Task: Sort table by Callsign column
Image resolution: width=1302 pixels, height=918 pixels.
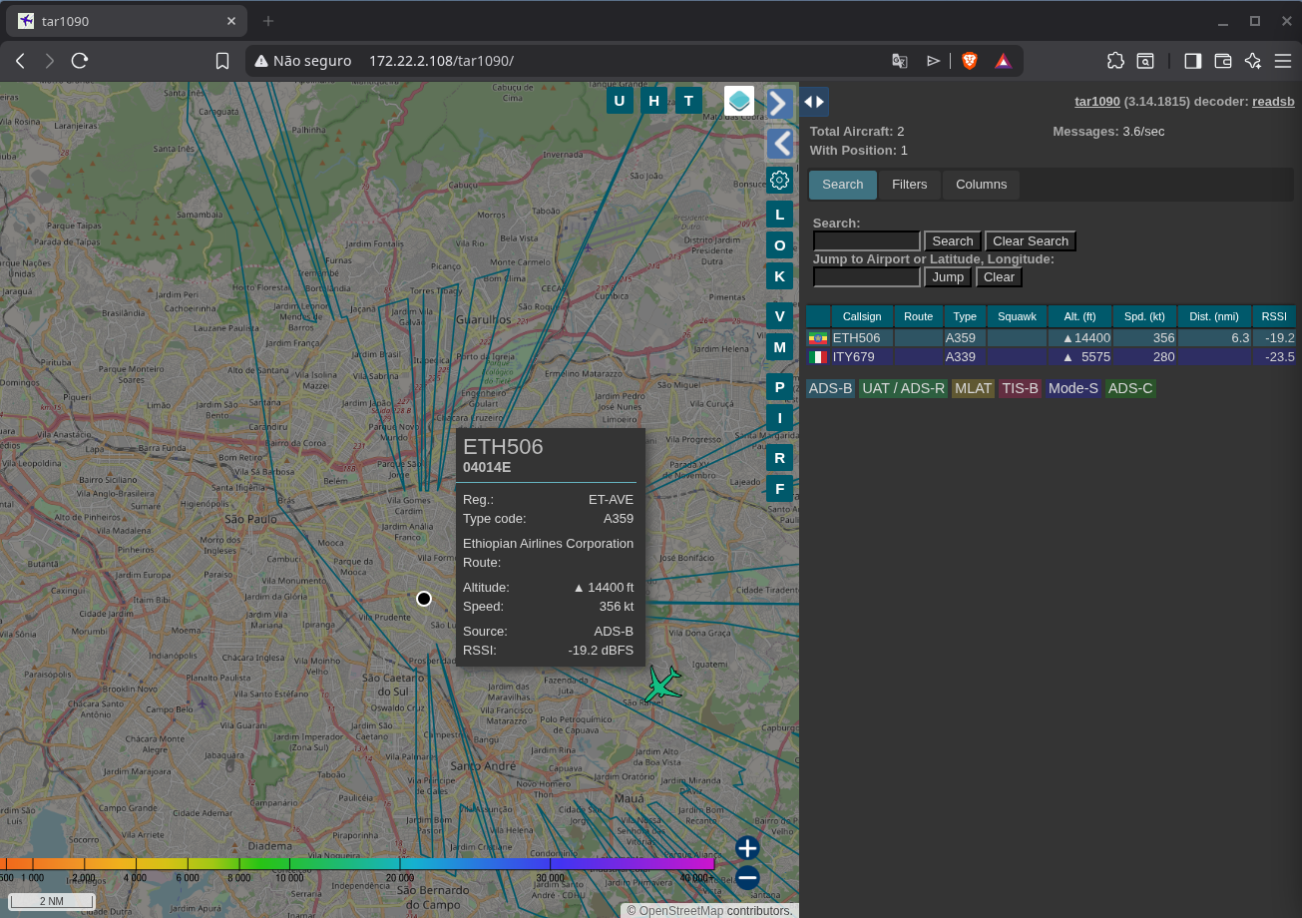Action: tap(862, 317)
